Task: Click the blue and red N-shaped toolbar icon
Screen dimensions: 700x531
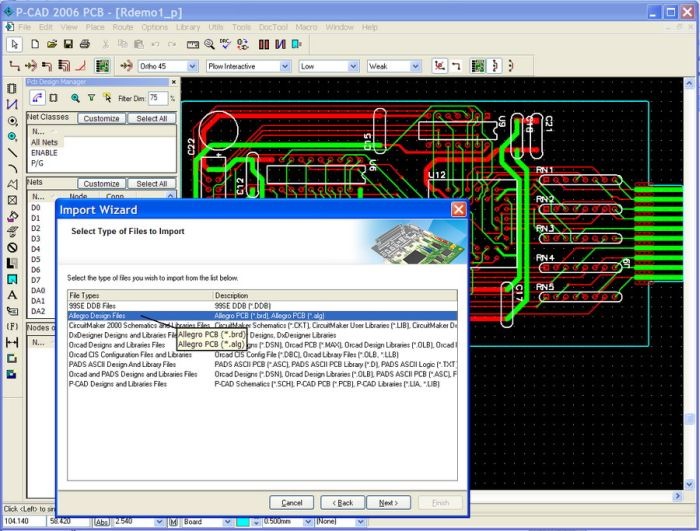Action: pyautogui.click(x=280, y=44)
